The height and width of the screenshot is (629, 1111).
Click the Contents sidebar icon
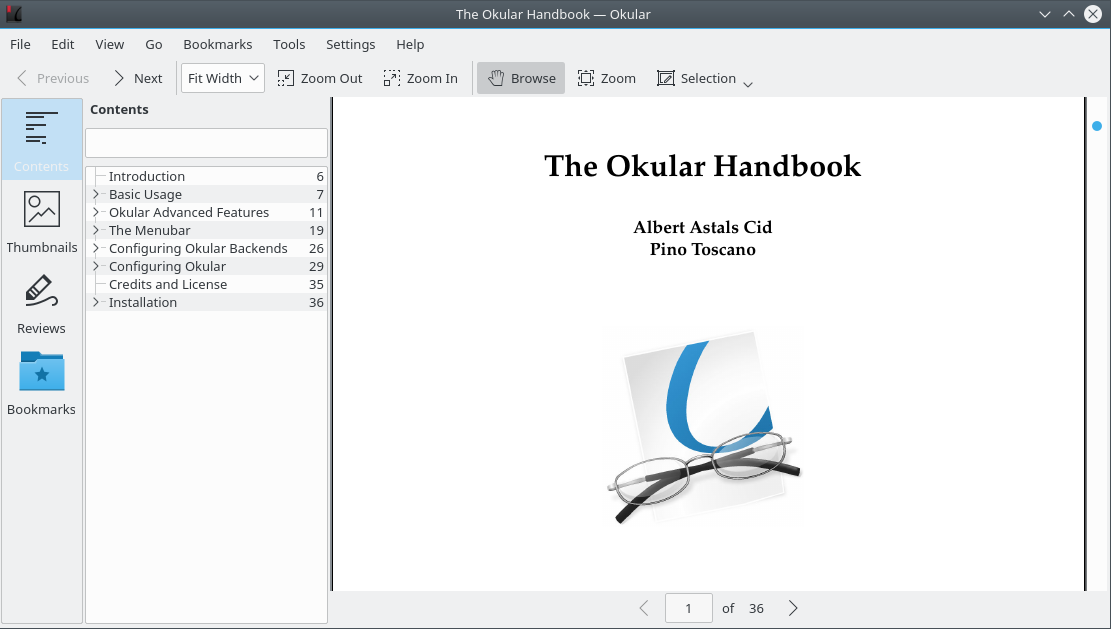(x=42, y=140)
